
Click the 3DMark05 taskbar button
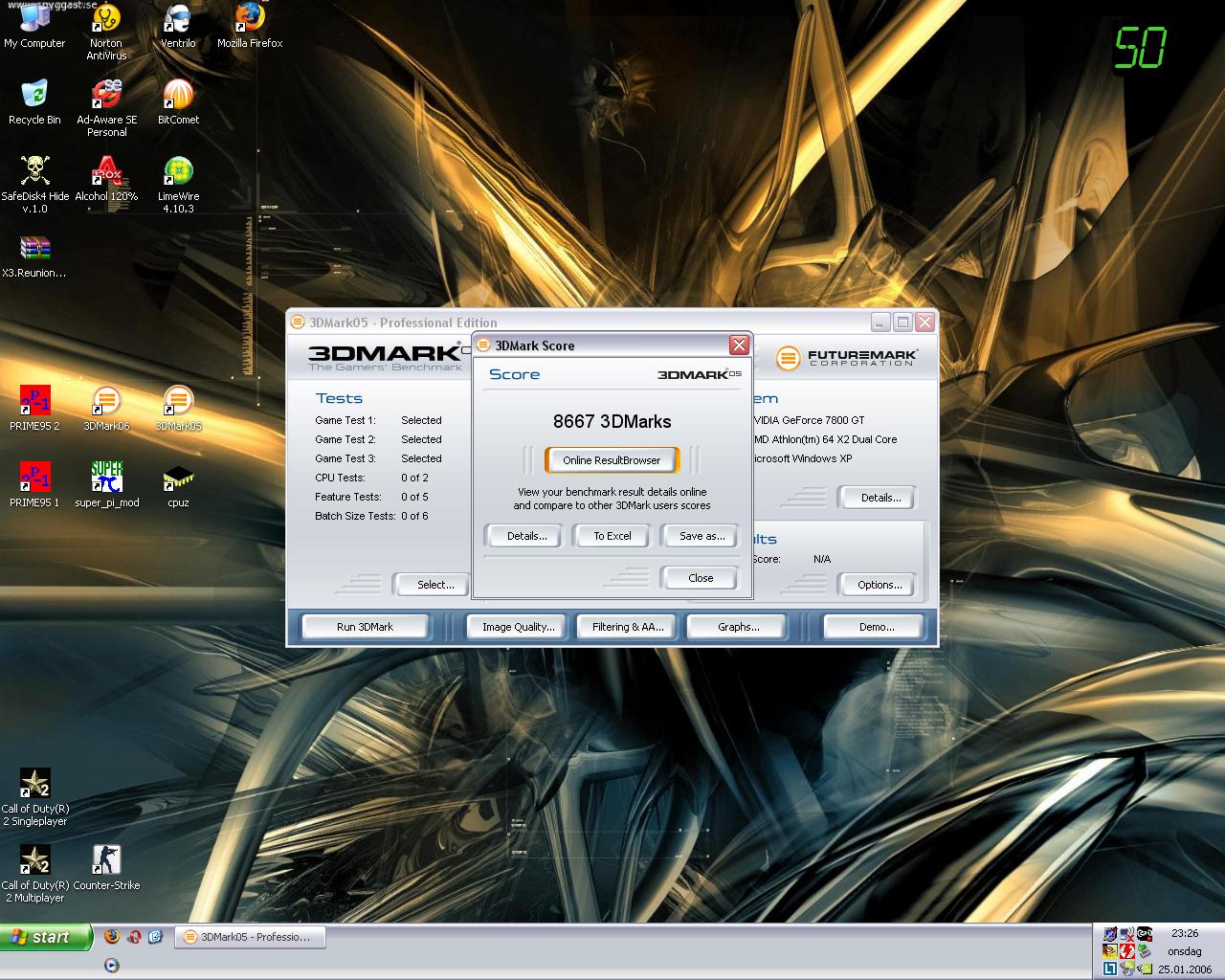coord(251,937)
